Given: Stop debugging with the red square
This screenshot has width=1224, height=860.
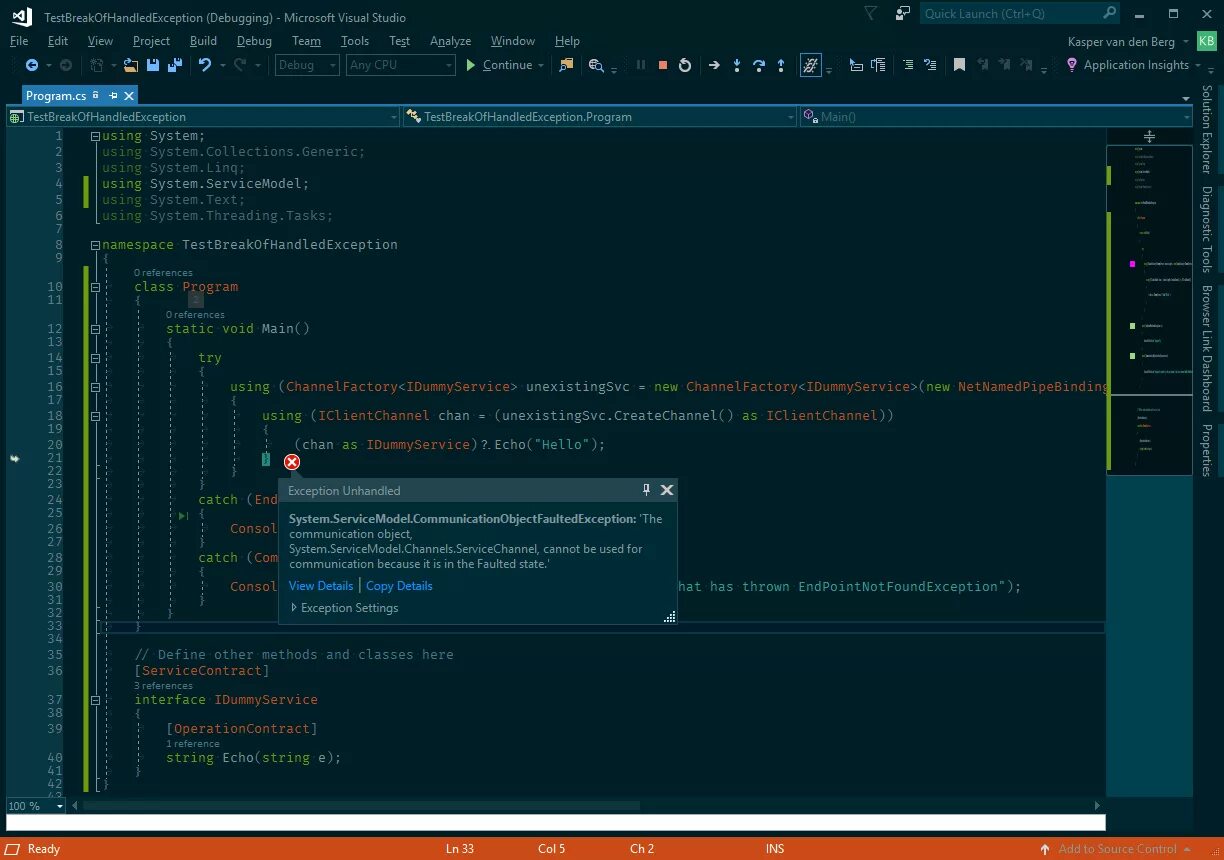Looking at the screenshot, I should (x=662, y=65).
